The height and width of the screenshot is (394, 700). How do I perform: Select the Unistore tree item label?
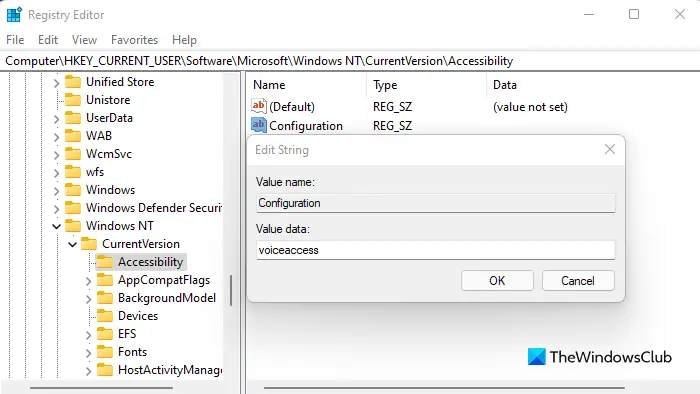(108, 100)
